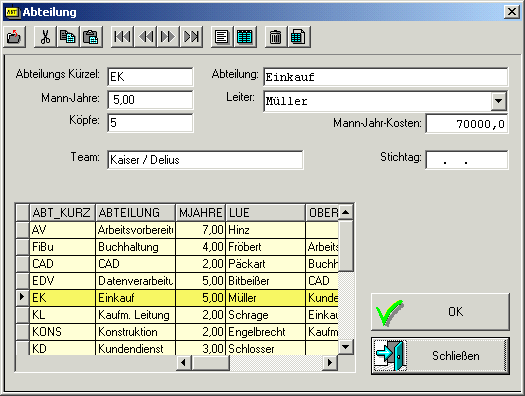Click the OBER column header
This screenshot has width=525, height=396.
click(322, 213)
